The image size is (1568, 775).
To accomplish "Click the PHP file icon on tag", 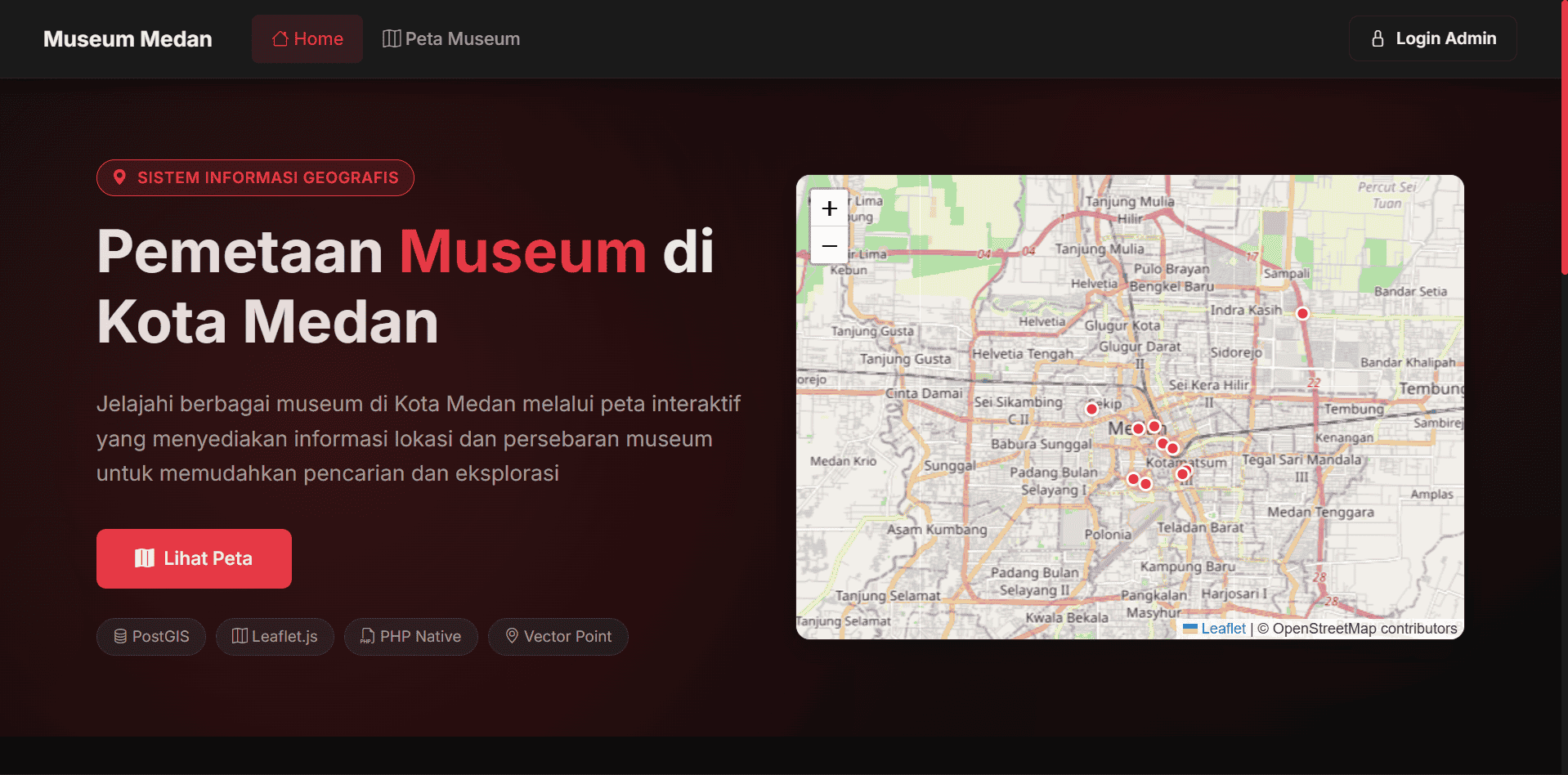I will (x=368, y=636).
